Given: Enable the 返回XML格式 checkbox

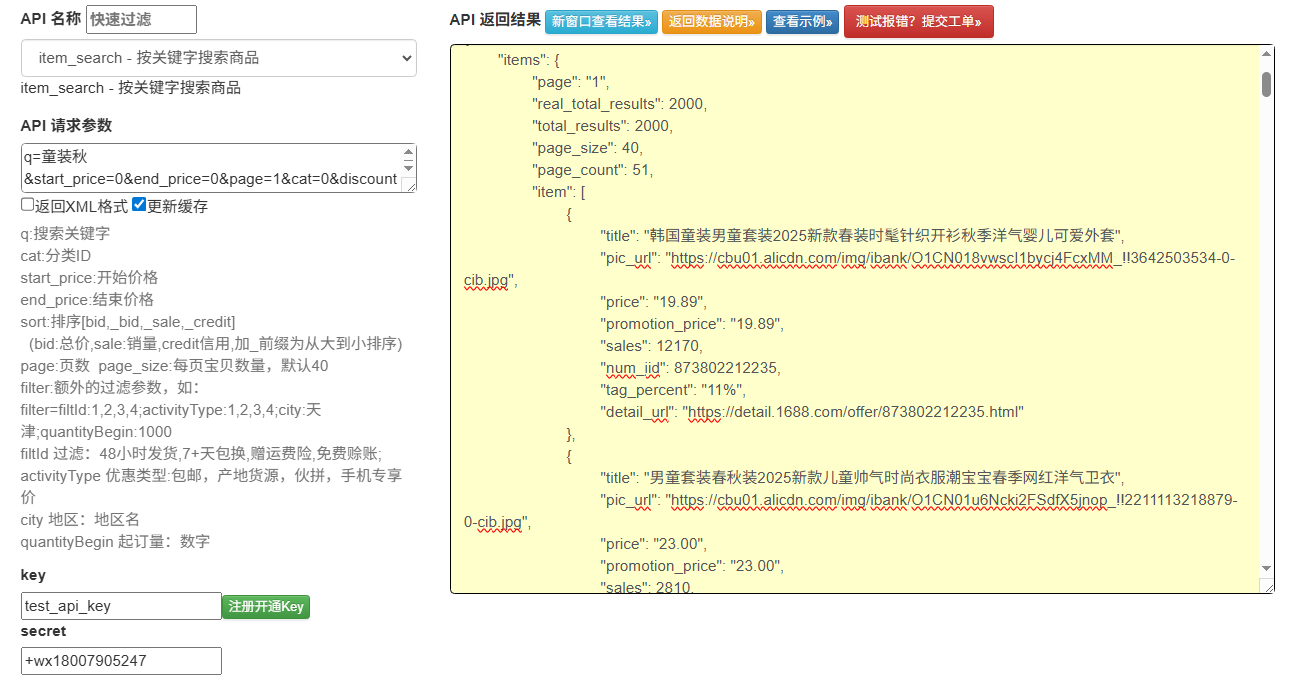Looking at the screenshot, I should tap(28, 205).
